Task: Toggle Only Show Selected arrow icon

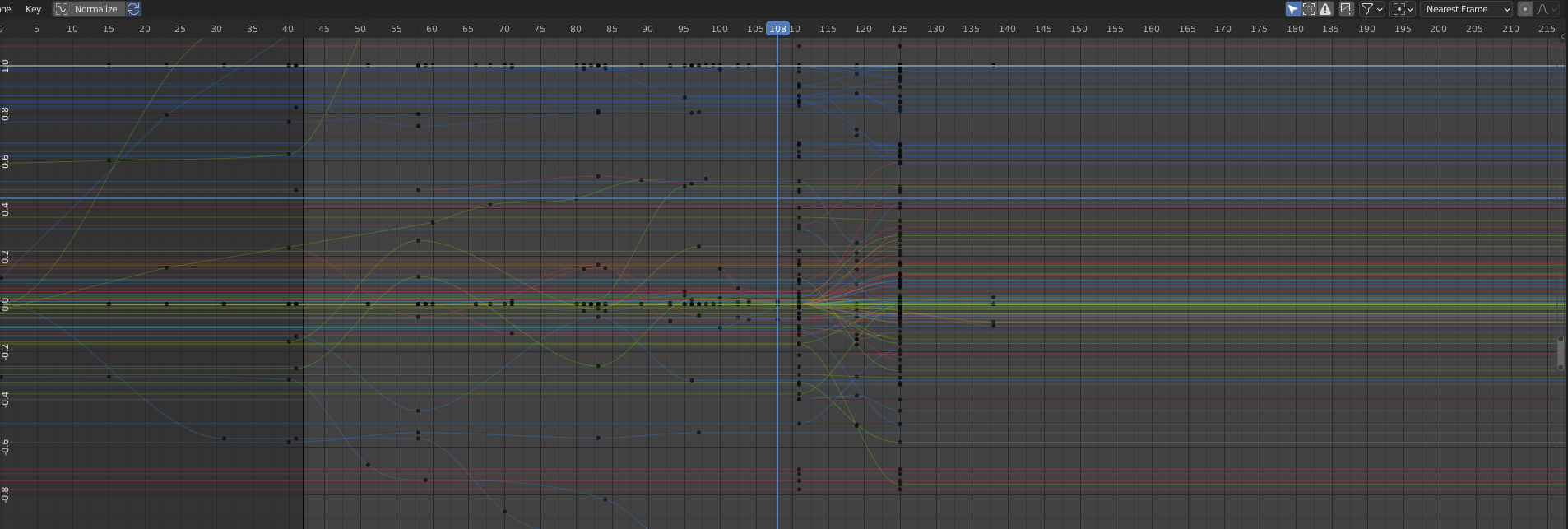Action: click(x=1292, y=9)
